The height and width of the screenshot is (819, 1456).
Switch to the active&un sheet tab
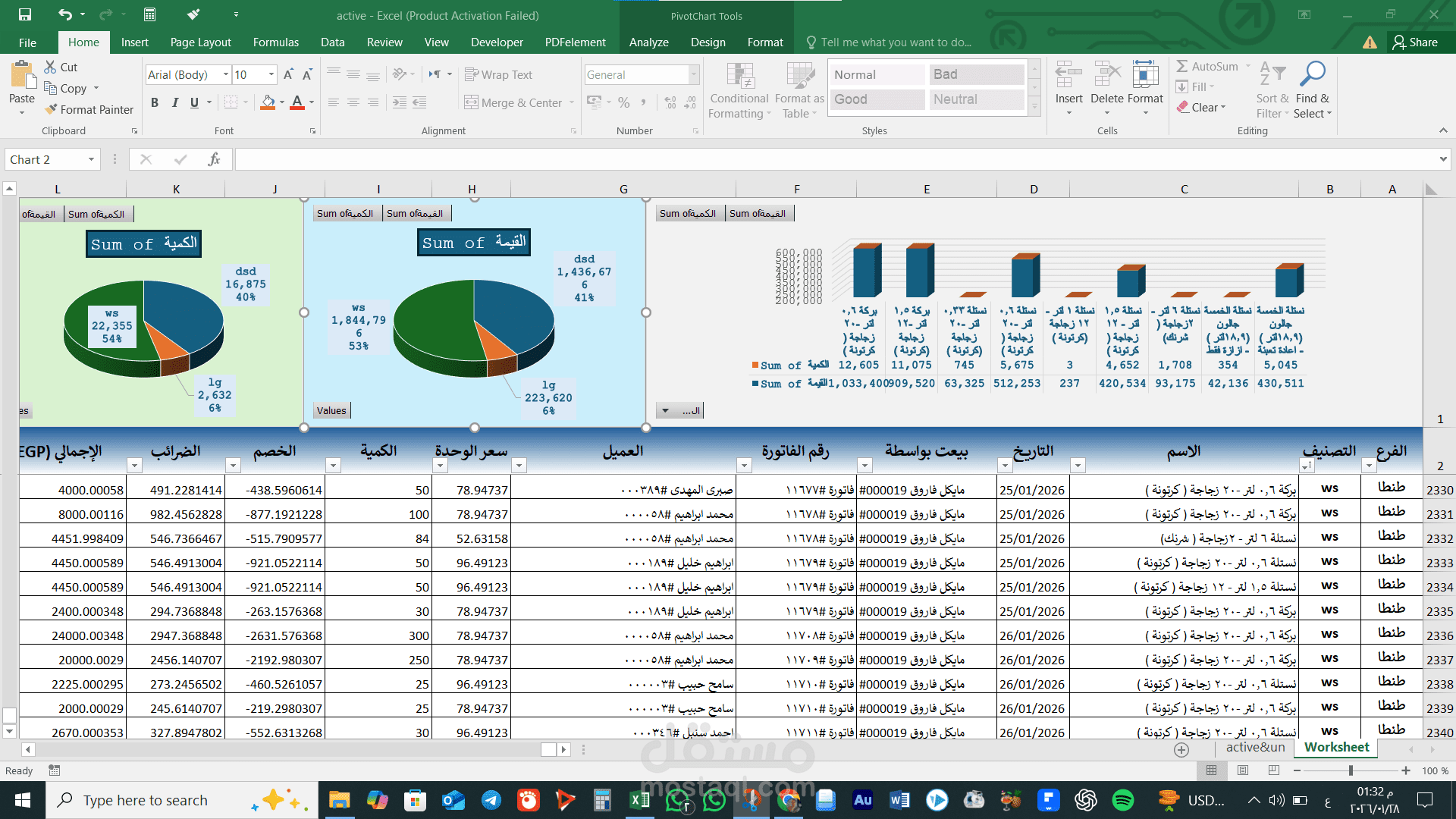tap(1255, 748)
